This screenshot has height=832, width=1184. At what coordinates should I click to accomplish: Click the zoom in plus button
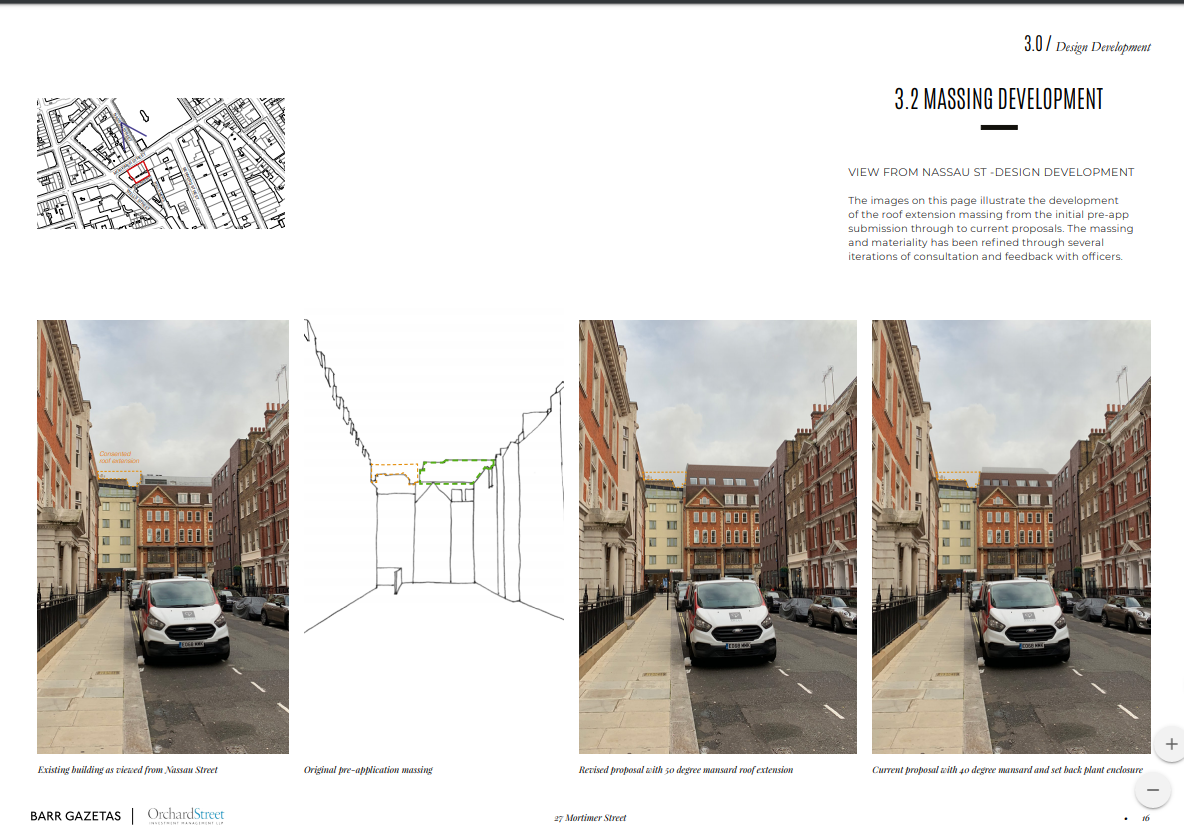coord(1170,744)
